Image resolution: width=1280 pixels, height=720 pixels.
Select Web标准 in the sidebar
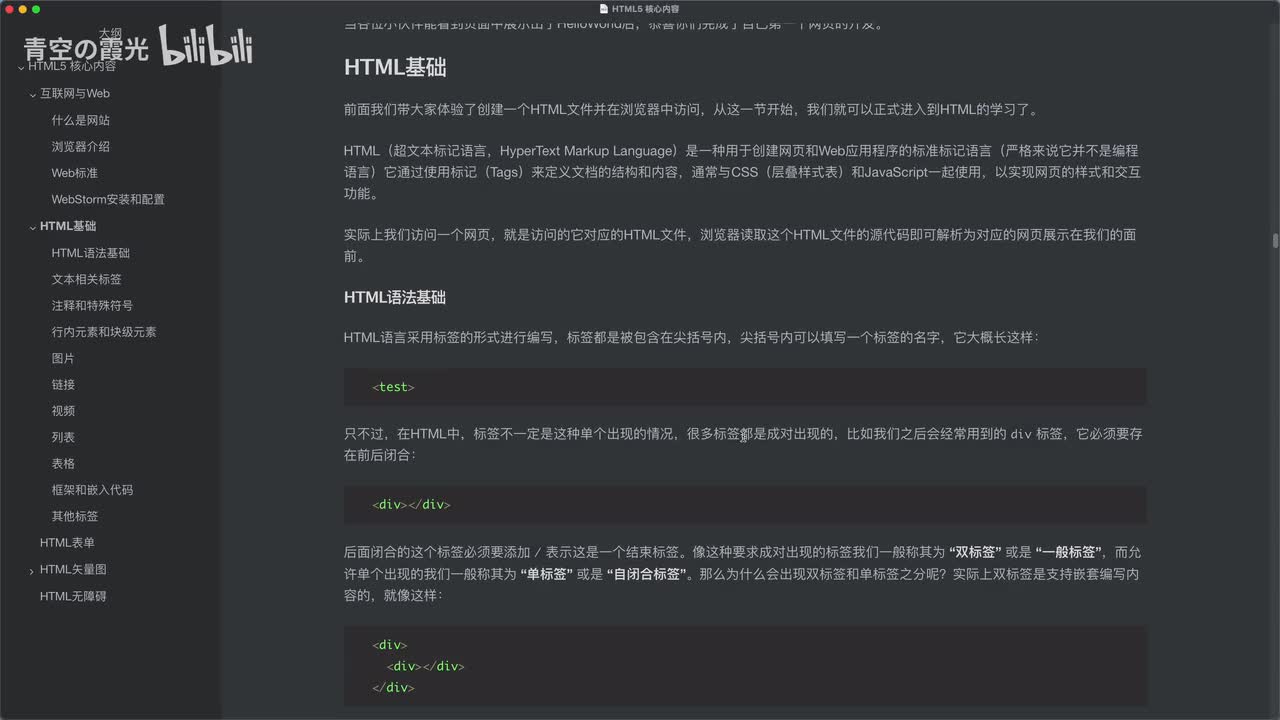tap(75, 173)
